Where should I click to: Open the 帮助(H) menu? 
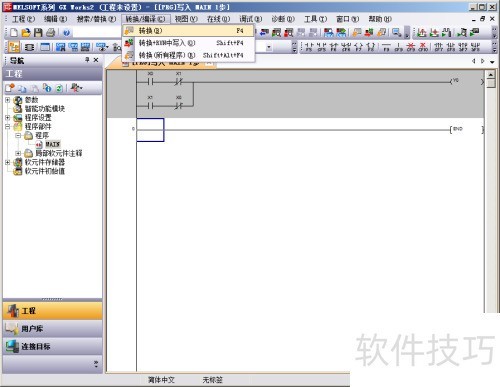coord(380,19)
